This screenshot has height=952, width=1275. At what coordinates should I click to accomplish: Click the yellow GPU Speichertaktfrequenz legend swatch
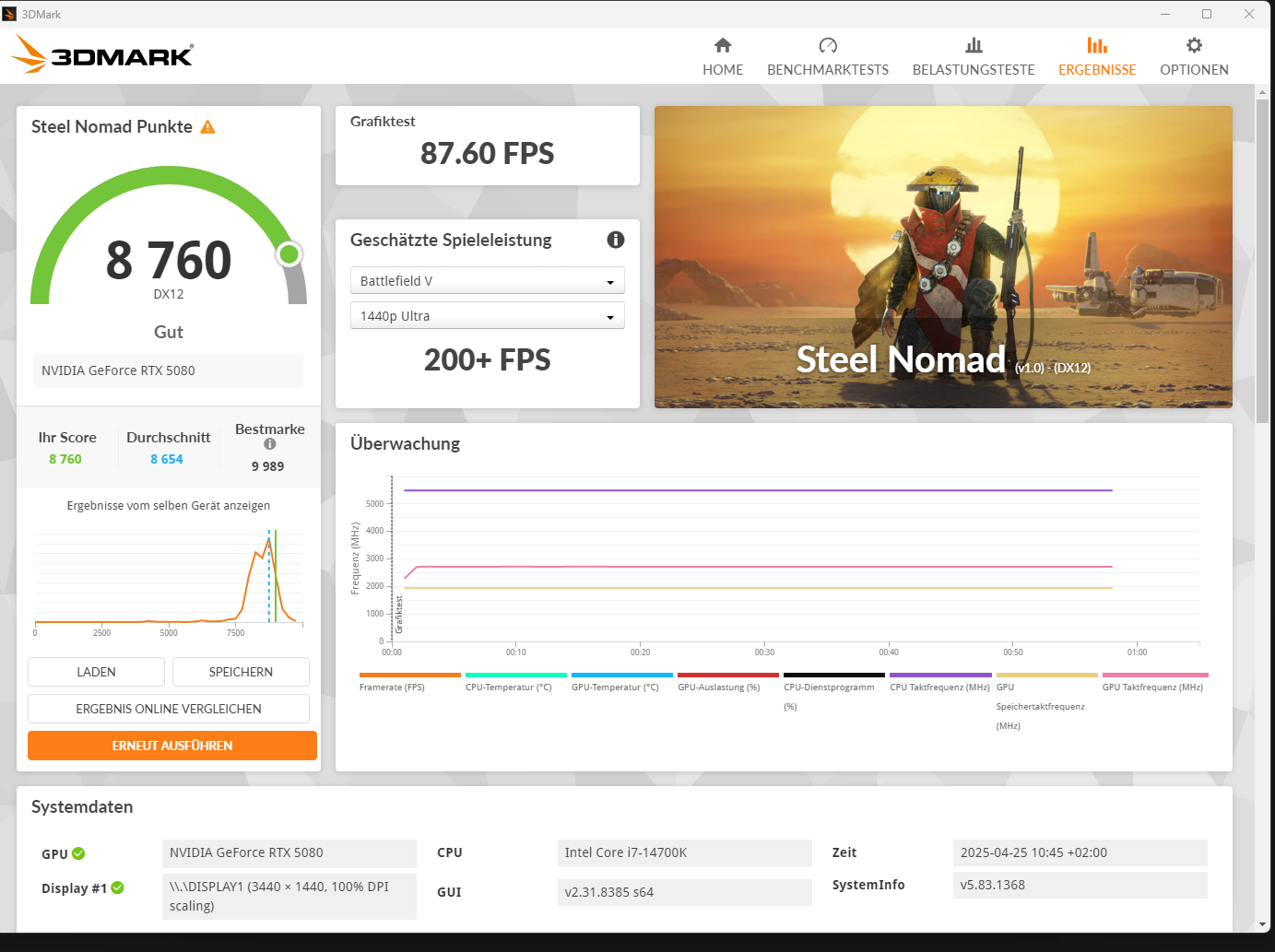(1046, 676)
